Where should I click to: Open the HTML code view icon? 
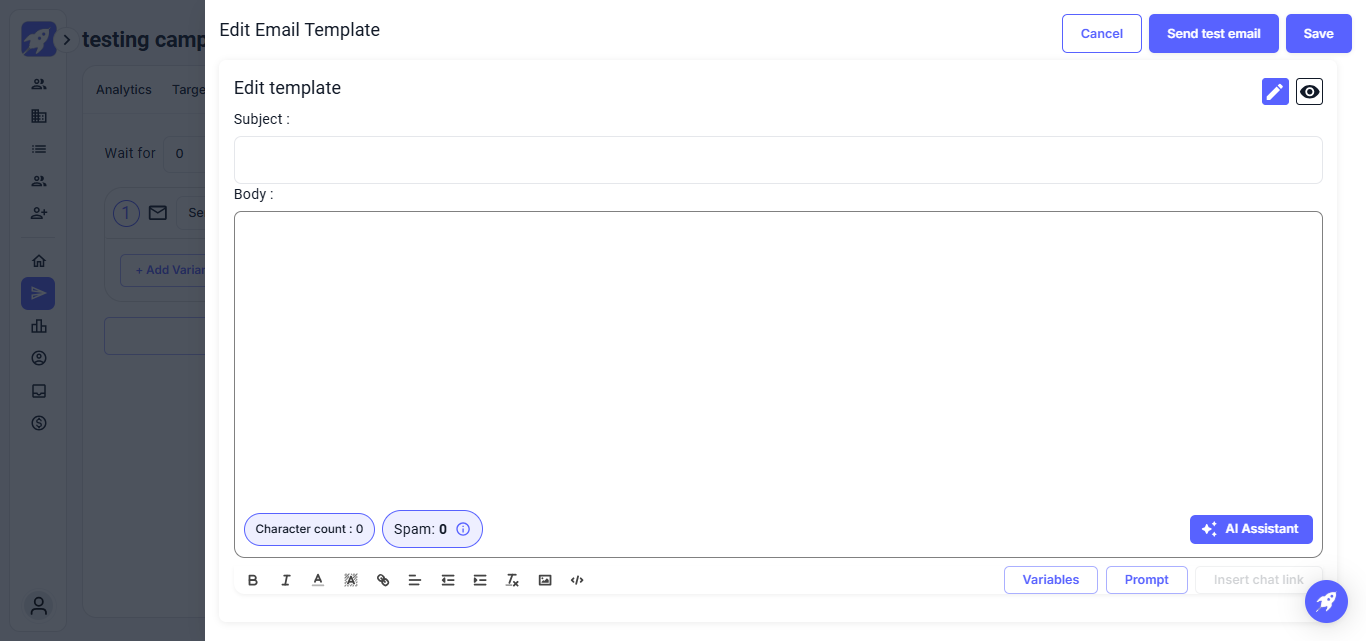[x=577, y=580]
